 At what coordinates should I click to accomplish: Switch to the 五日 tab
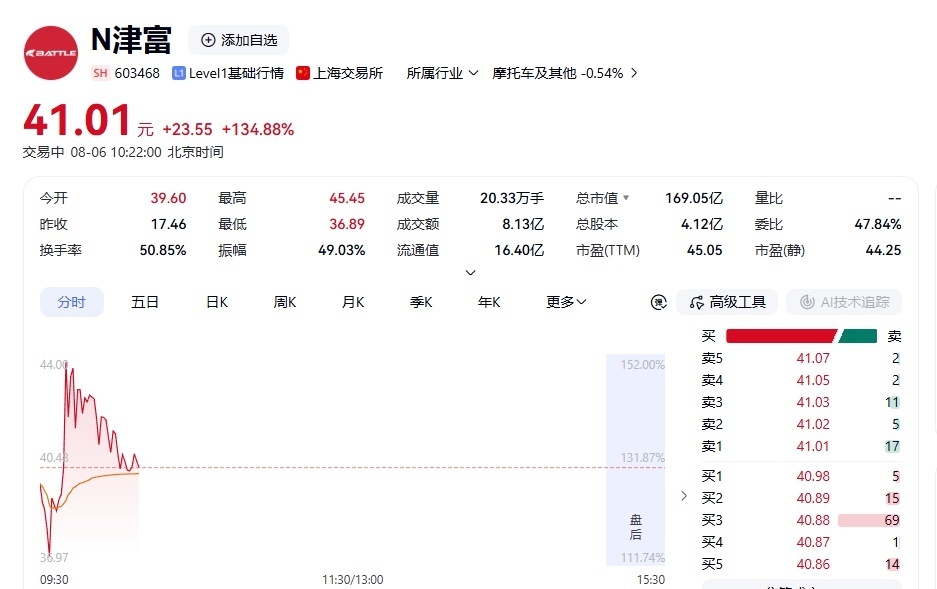click(145, 302)
